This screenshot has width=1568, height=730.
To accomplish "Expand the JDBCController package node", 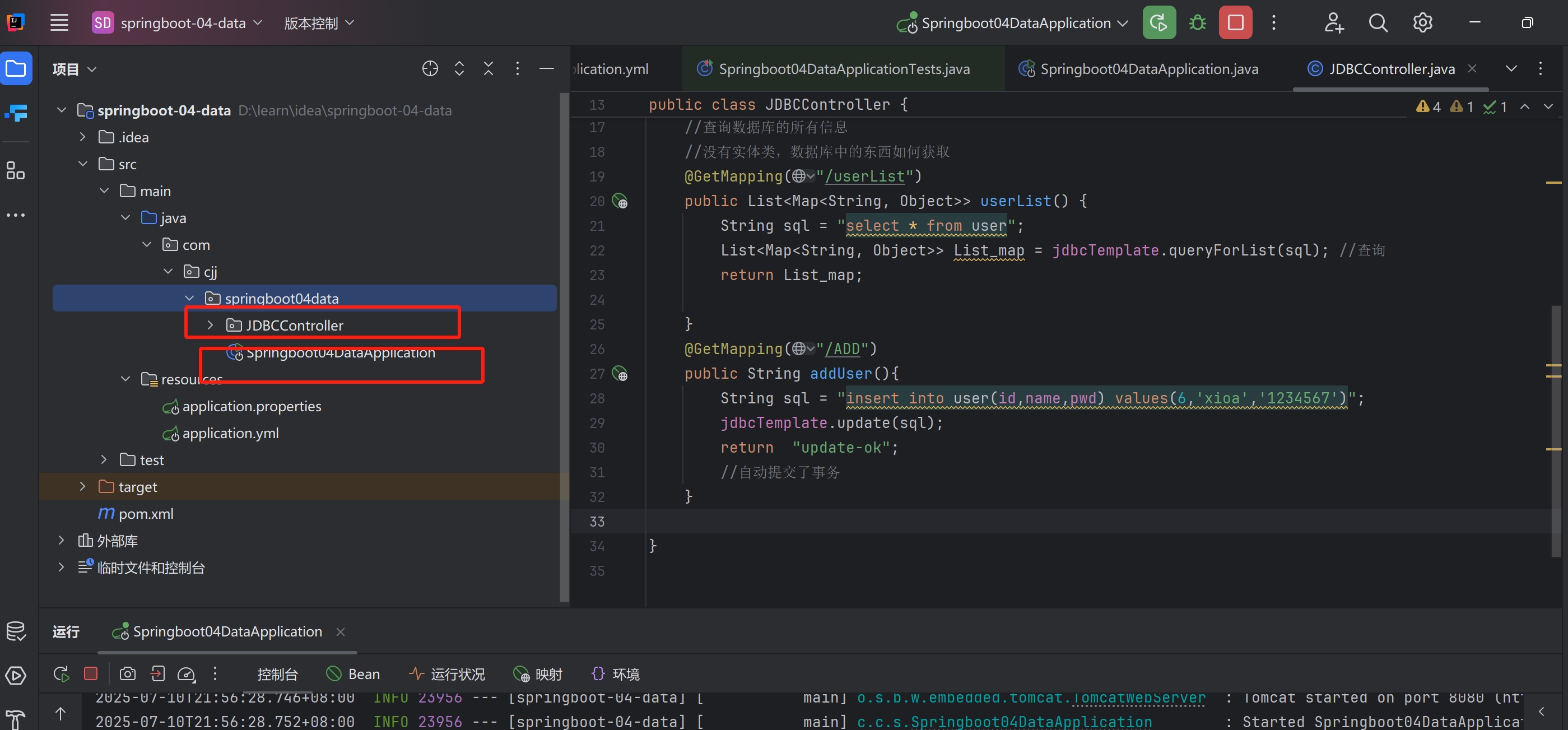I will (210, 325).
